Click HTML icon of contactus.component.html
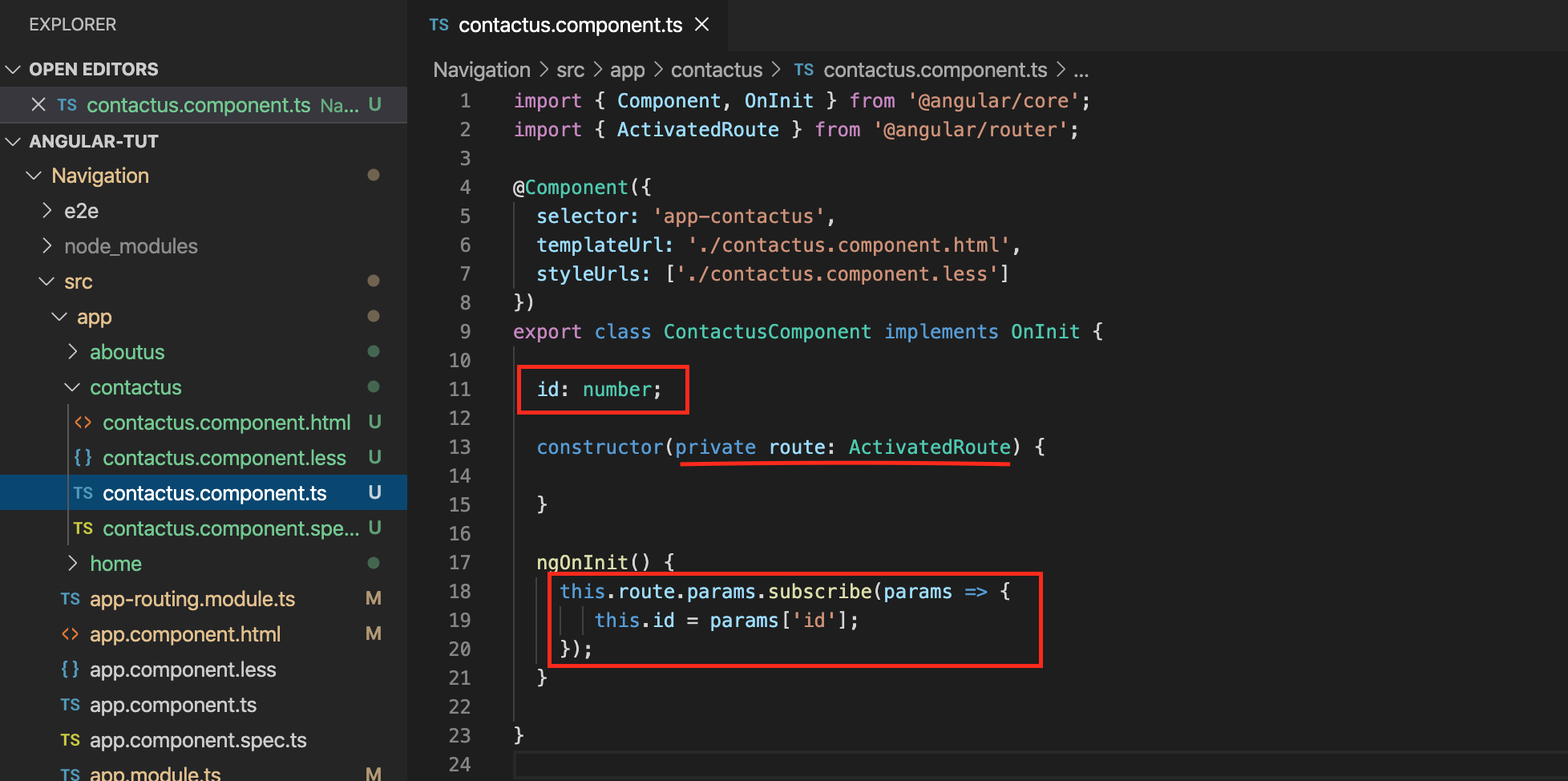 tap(83, 422)
